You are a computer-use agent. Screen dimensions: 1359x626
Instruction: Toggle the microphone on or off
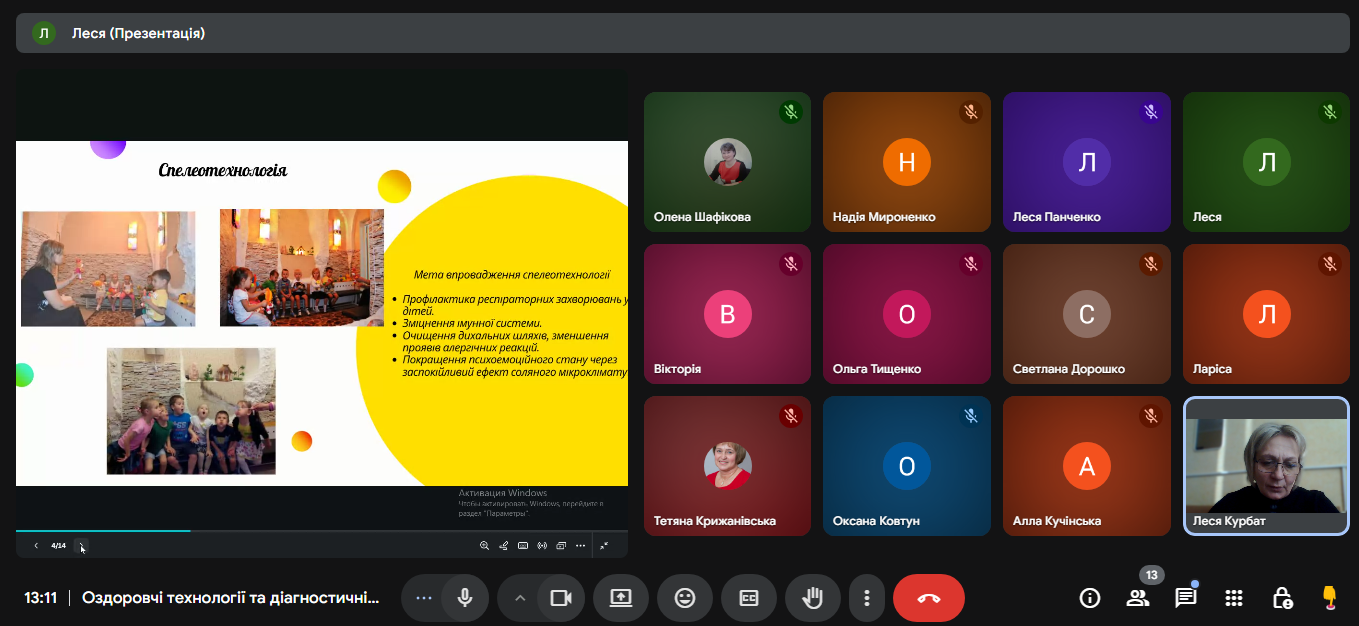[465, 598]
